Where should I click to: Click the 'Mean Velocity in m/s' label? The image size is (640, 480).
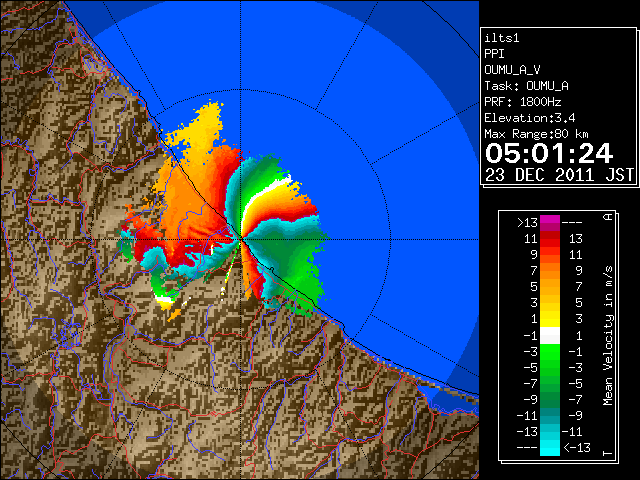pyautogui.click(x=608, y=336)
